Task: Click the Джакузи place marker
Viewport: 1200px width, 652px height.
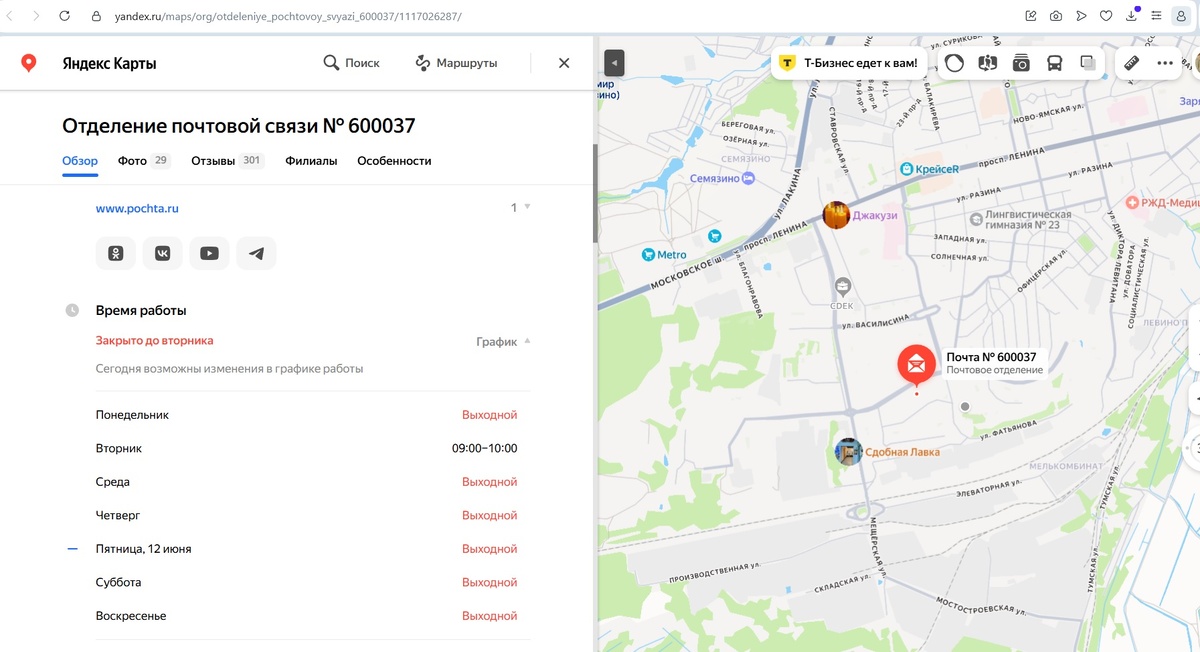Action: 836,215
